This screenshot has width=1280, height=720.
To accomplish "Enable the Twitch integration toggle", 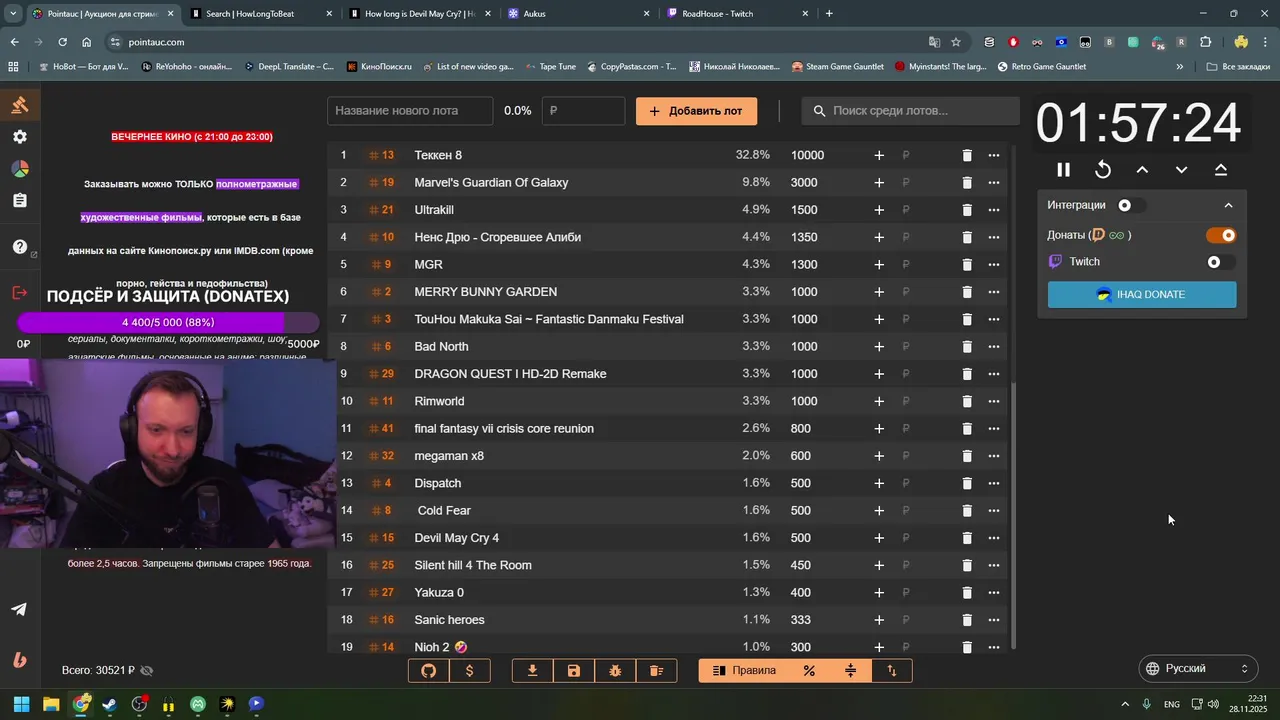I will coord(1221,262).
